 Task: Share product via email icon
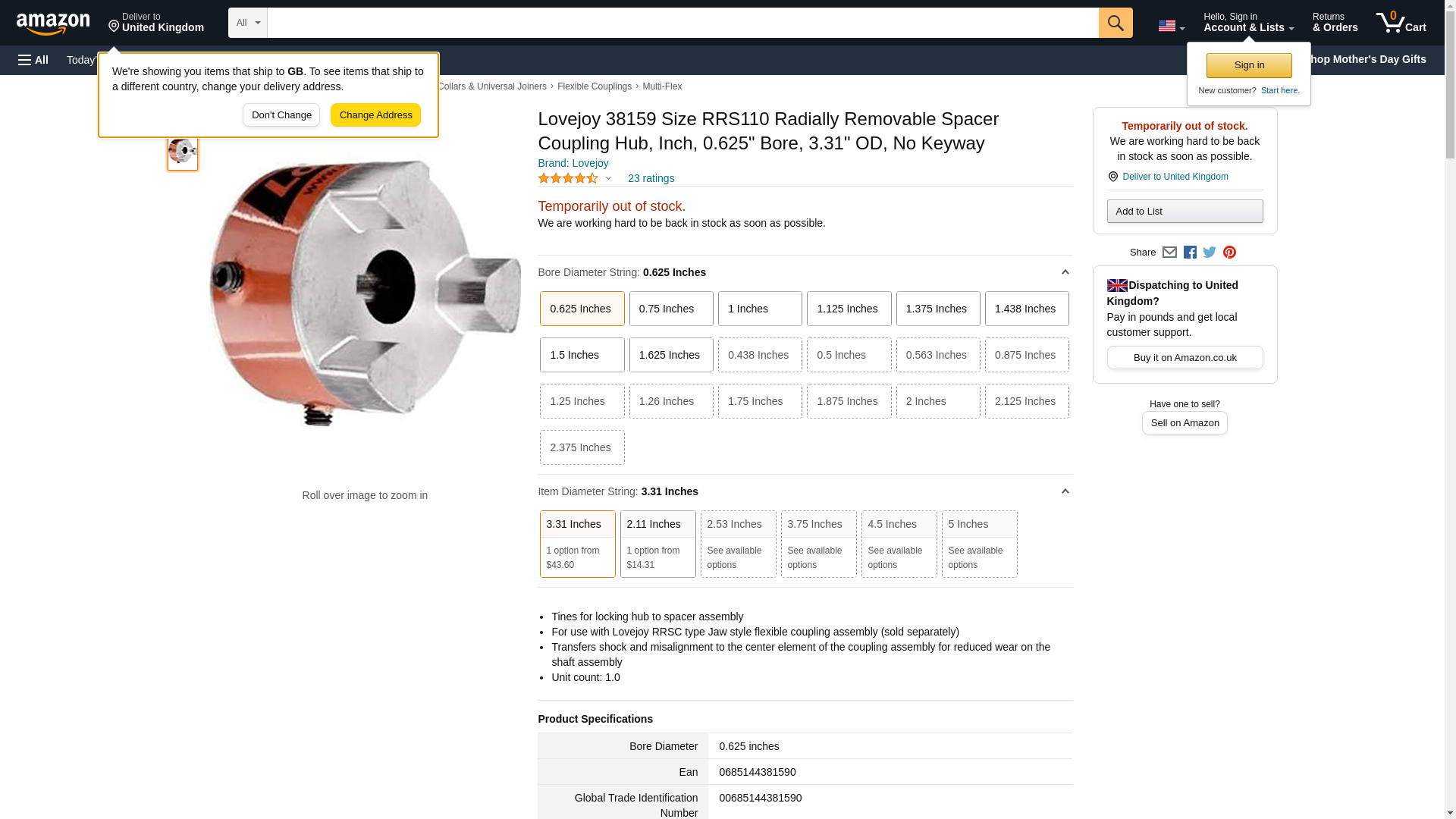1169,253
